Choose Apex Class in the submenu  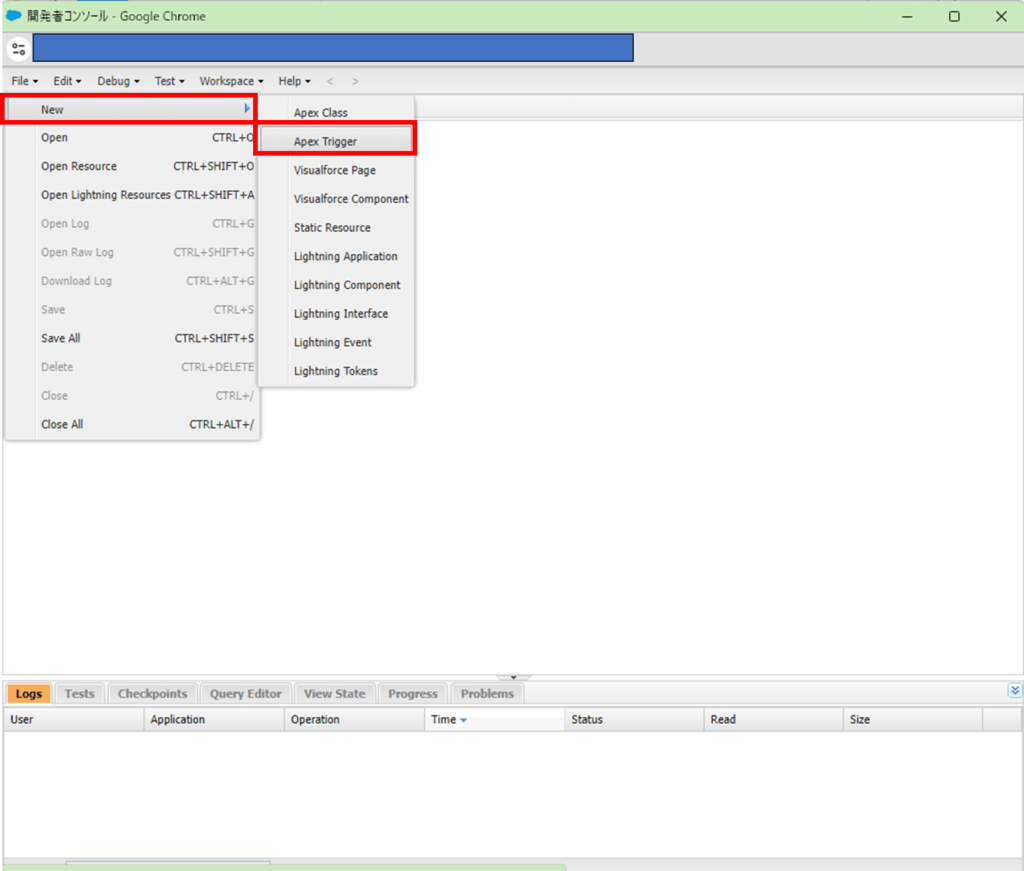(321, 113)
